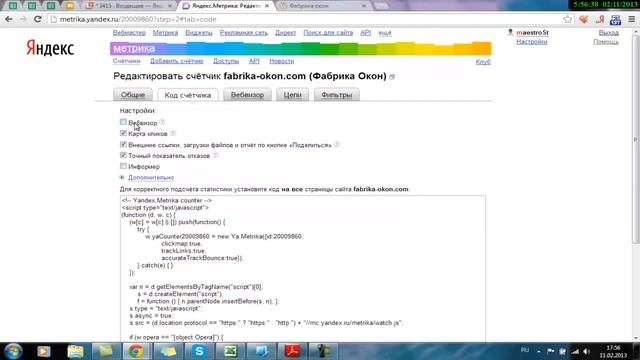
Task: Click the Выход logout link
Action: coord(609,32)
